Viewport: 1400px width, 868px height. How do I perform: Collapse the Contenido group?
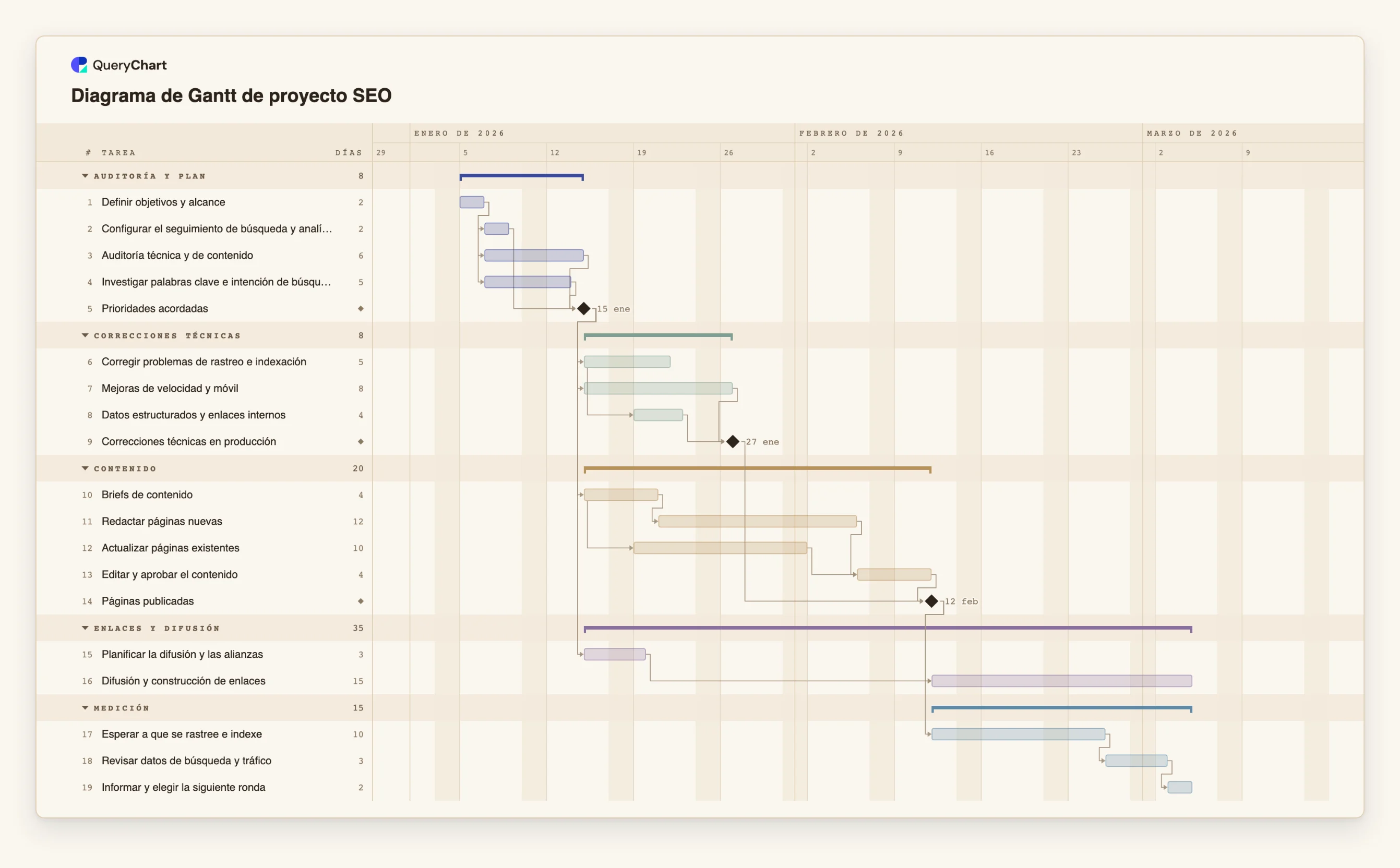85,468
